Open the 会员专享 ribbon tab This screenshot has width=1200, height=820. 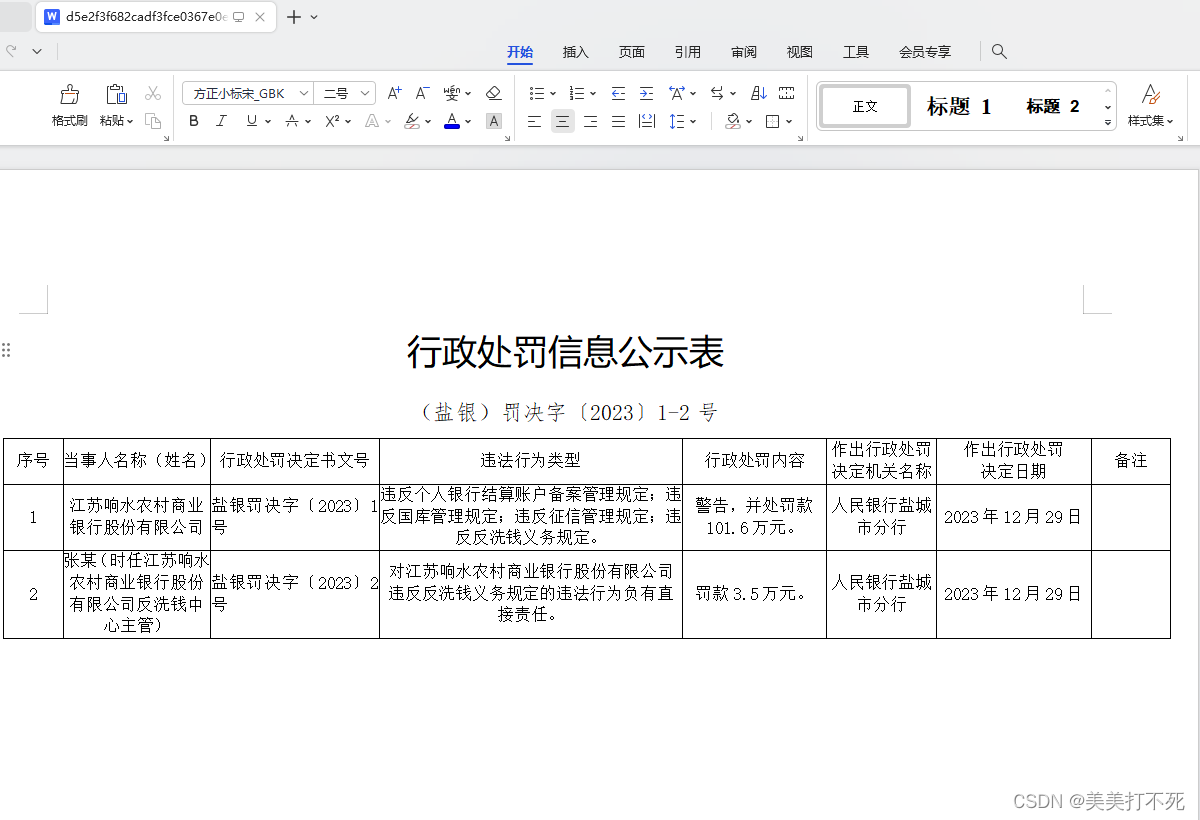tap(925, 52)
